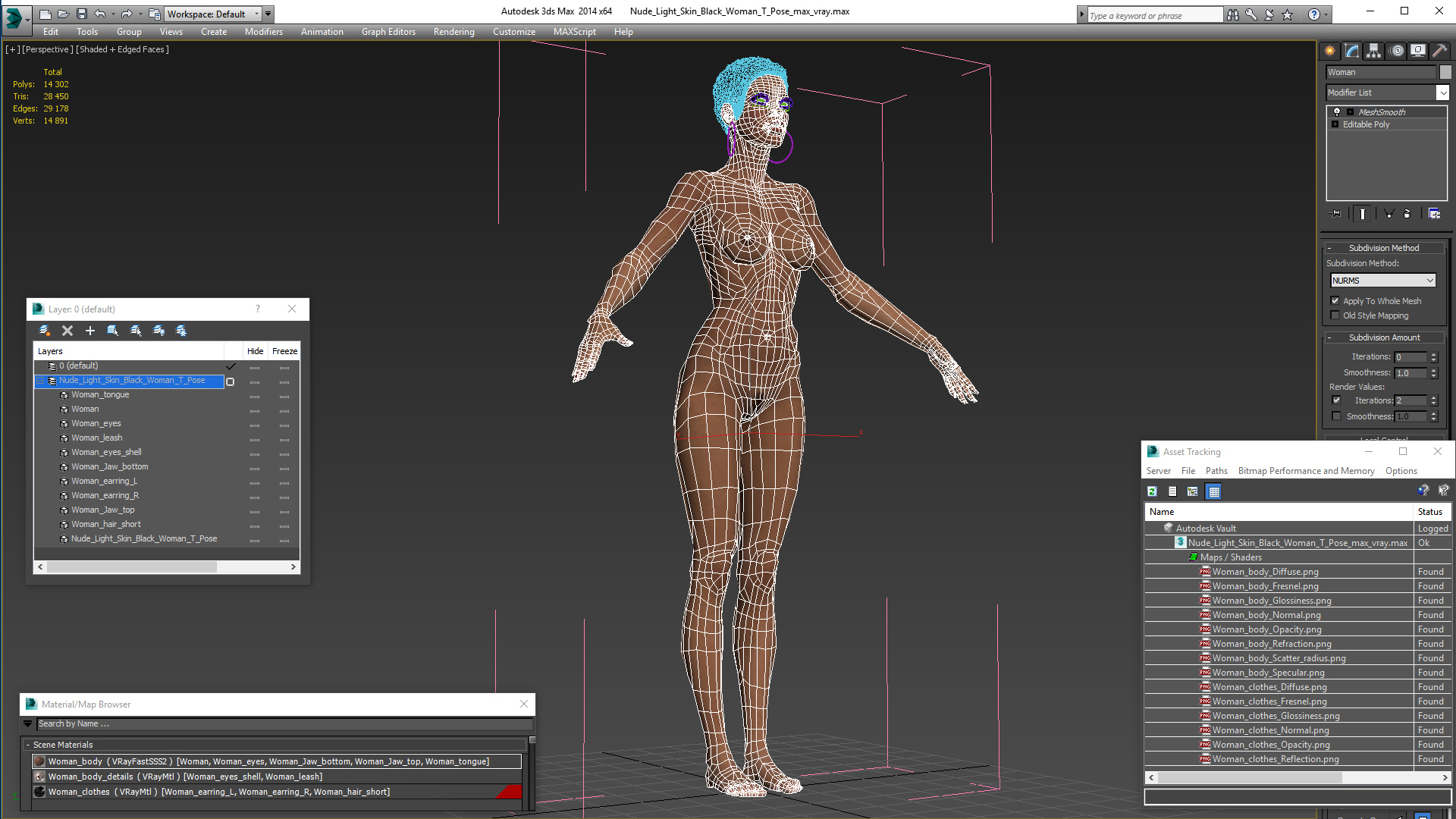This screenshot has height=819, width=1456.
Task: Switch to the Utilities hammer tab
Action: click(1439, 51)
